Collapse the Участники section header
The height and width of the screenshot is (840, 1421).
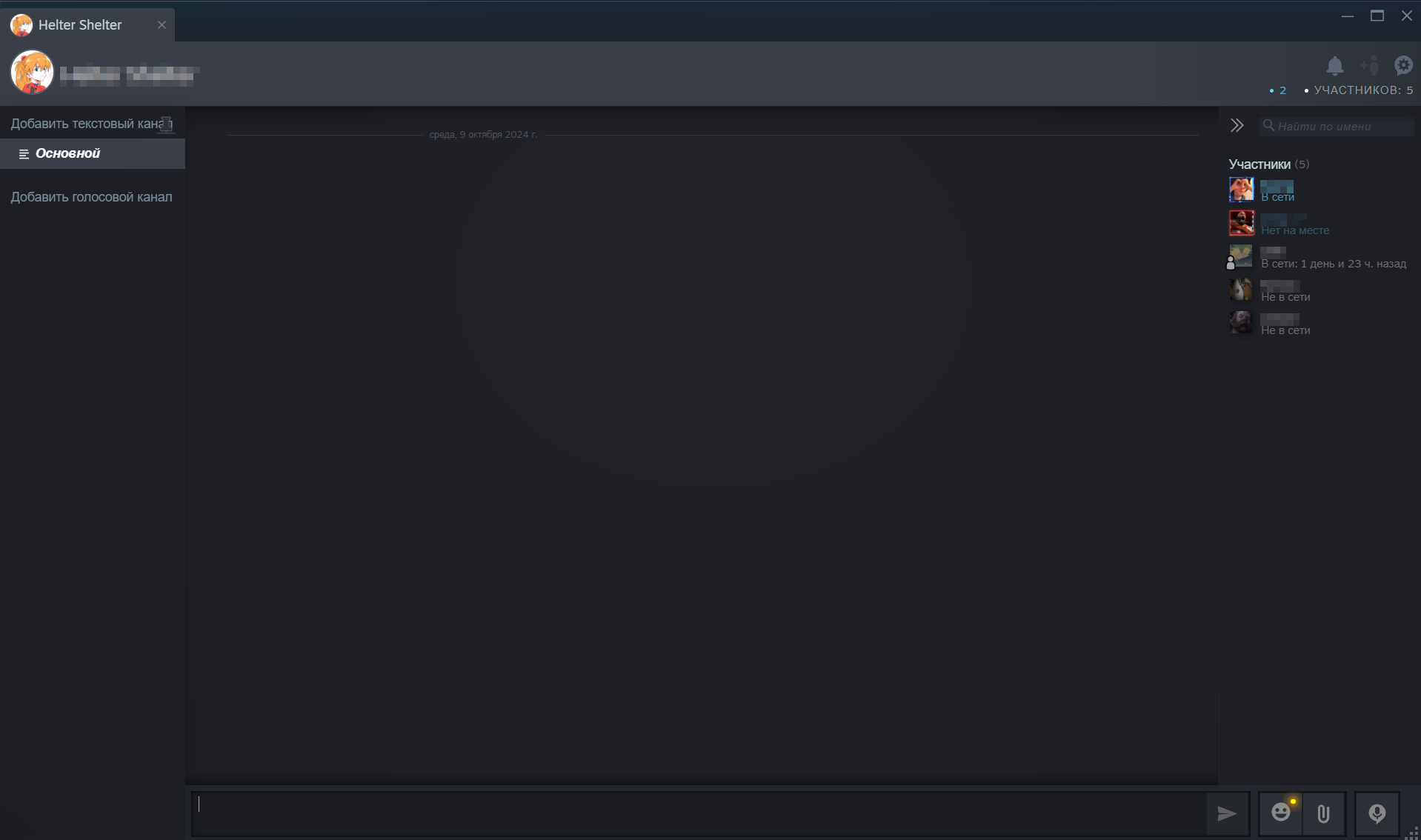pos(1261,164)
